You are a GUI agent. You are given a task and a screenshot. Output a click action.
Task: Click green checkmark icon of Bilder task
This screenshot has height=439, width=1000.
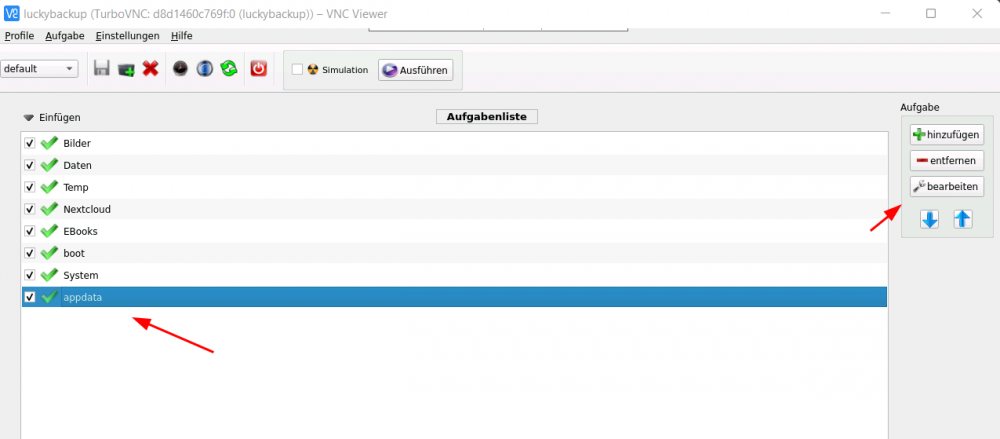click(49, 143)
